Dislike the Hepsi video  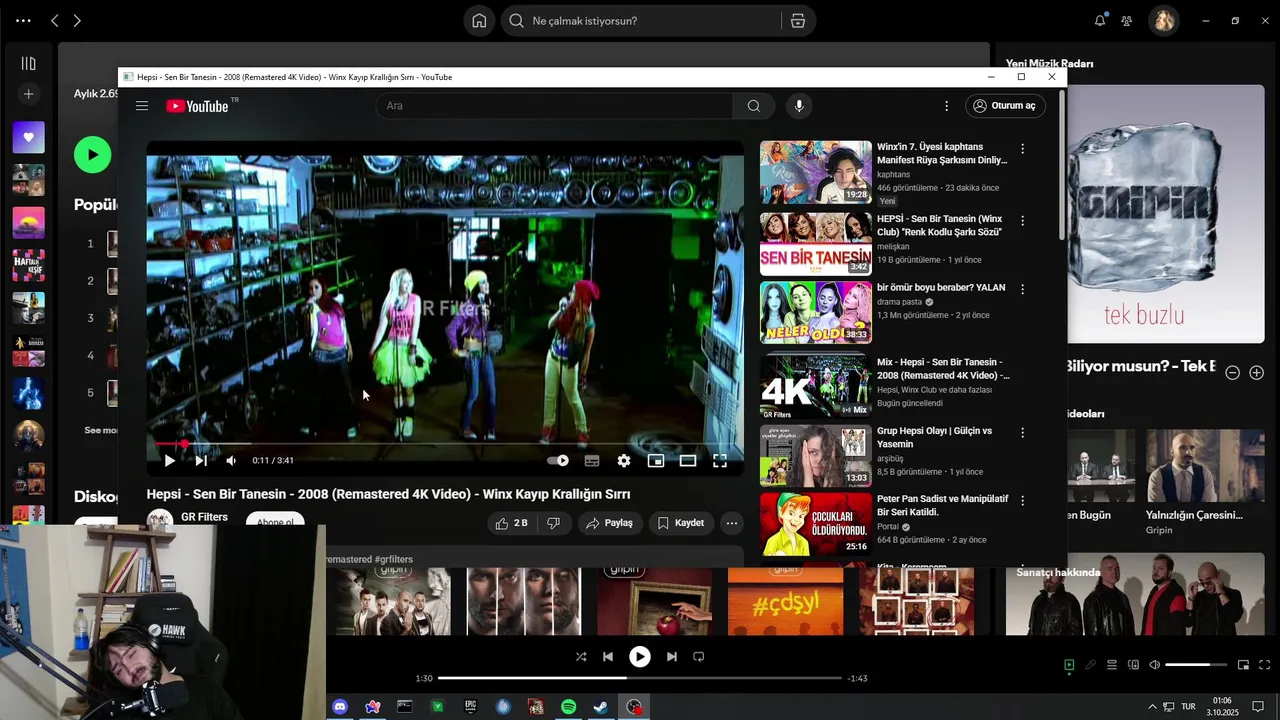pyautogui.click(x=553, y=523)
